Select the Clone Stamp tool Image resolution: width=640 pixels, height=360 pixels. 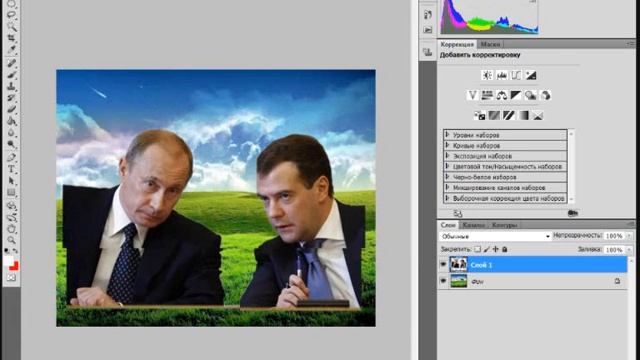pos(12,87)
